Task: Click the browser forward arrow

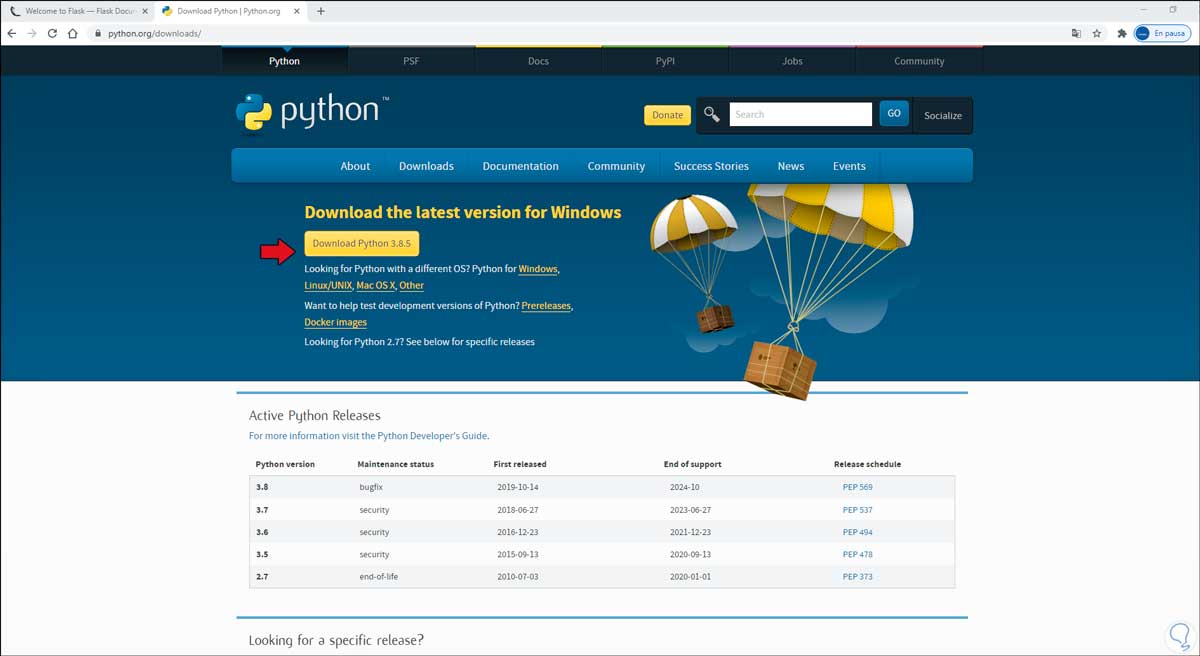Action: click(31, 33)
